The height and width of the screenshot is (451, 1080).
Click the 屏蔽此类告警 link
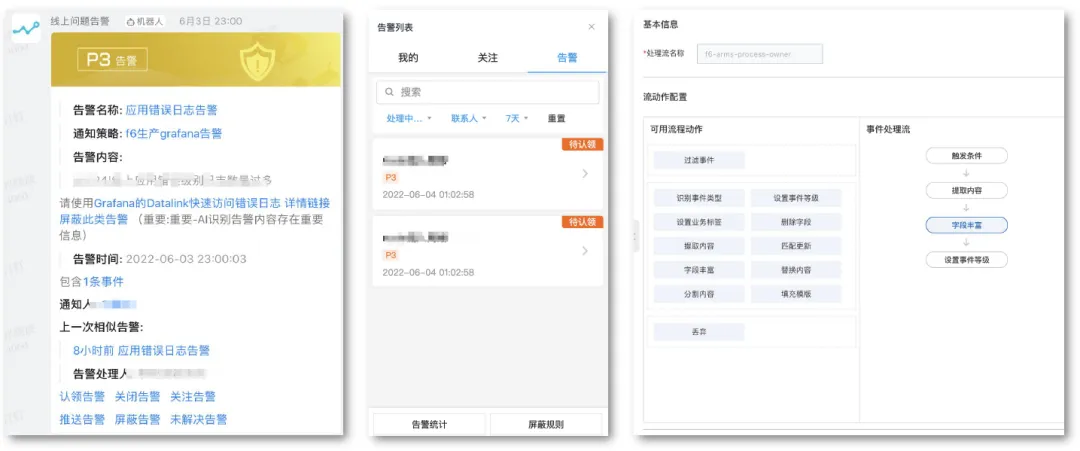94,220
